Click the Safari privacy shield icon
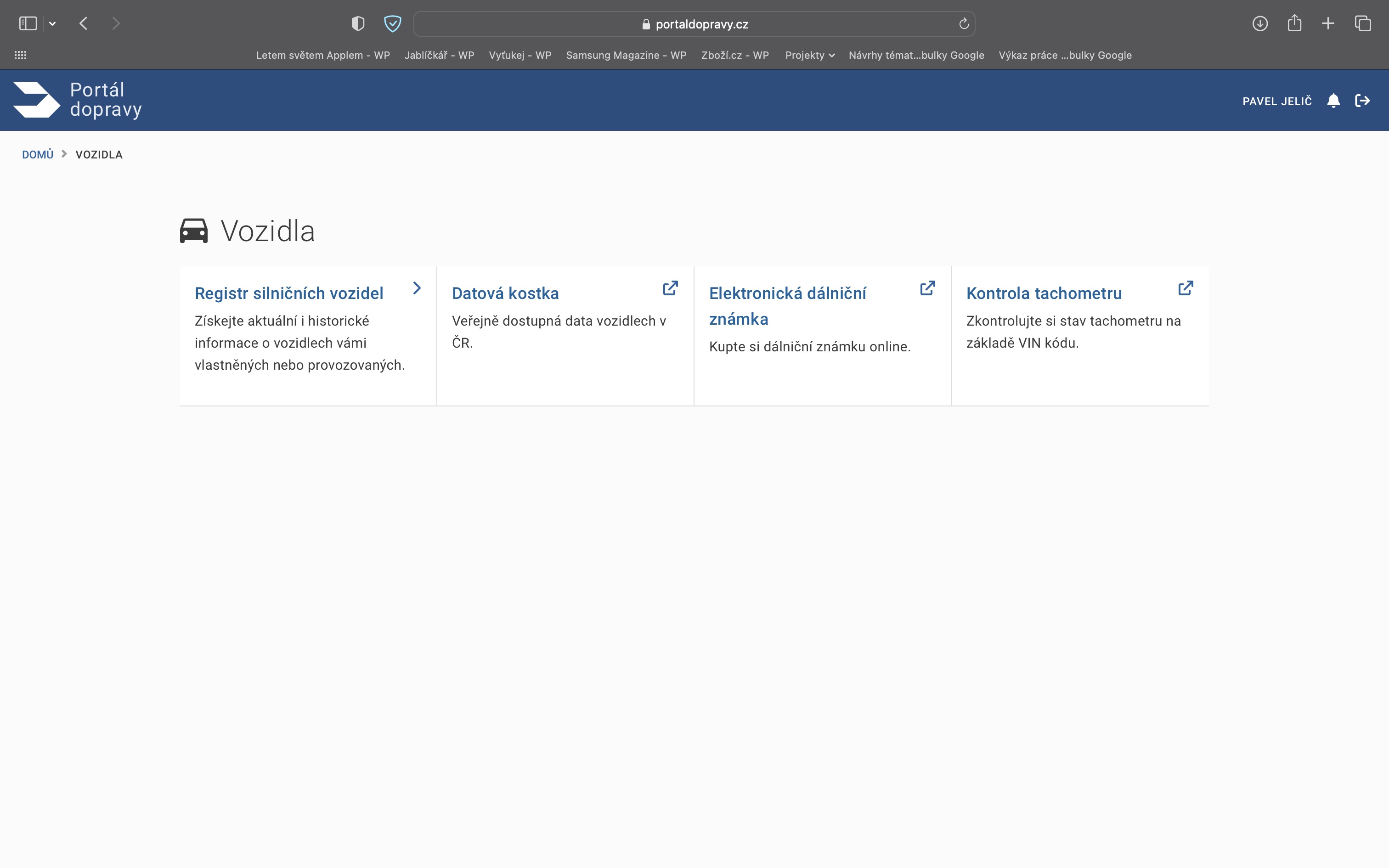 357,23
